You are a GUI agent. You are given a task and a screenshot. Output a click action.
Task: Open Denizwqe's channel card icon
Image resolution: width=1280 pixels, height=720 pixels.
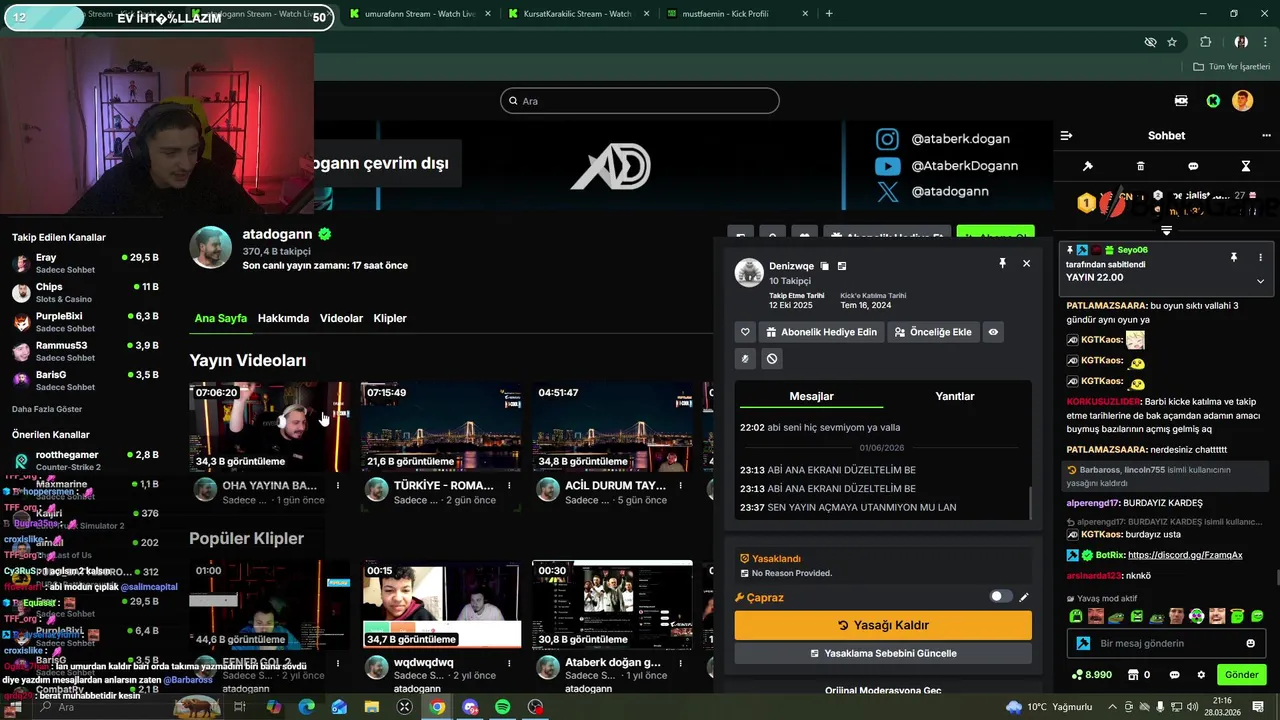point(841,266)
